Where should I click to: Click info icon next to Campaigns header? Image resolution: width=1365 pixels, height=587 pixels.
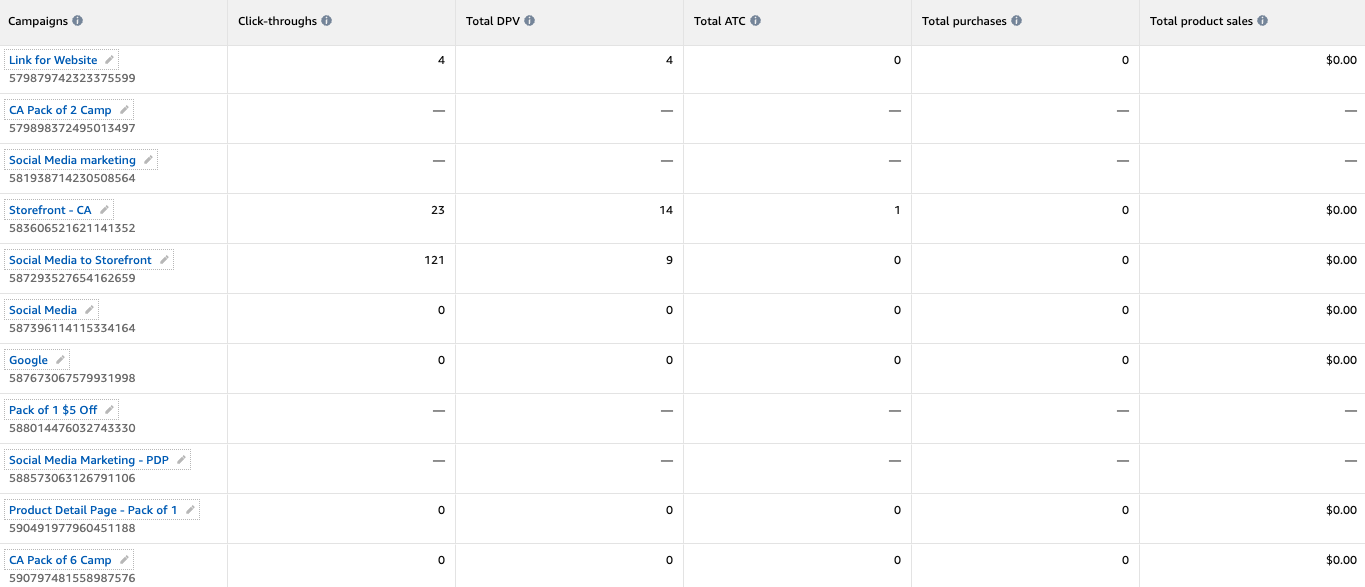point(78,21)
